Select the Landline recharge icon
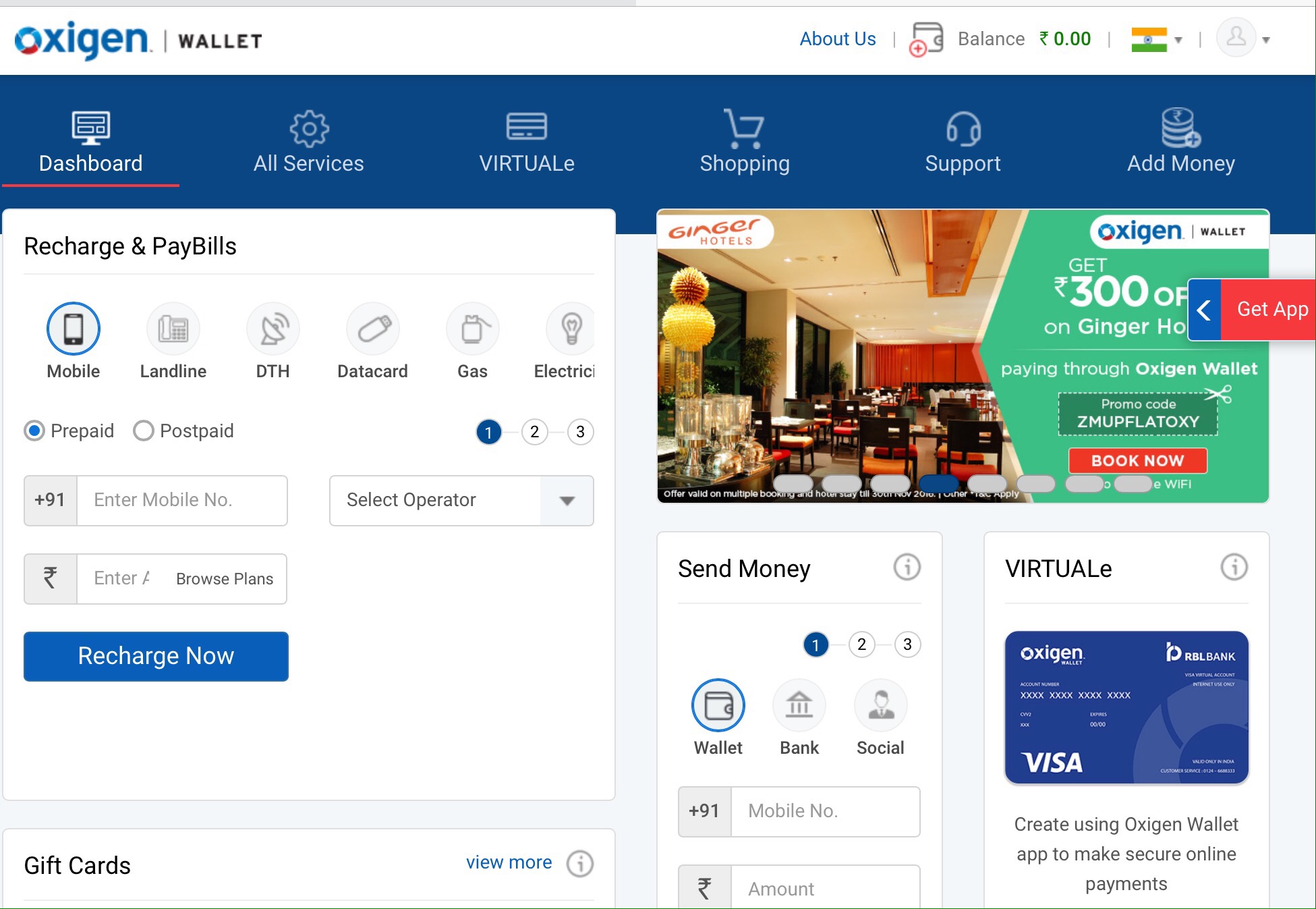Viewport: 1316px width, 909px height. click(173, 329)
